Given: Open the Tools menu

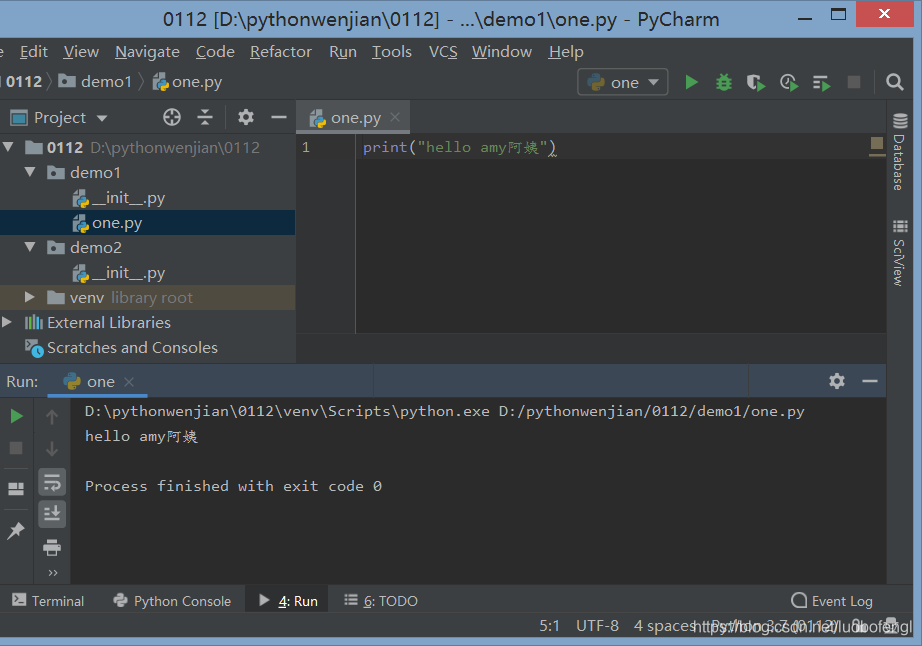Looking at the screenshot, I should [392, 52].
